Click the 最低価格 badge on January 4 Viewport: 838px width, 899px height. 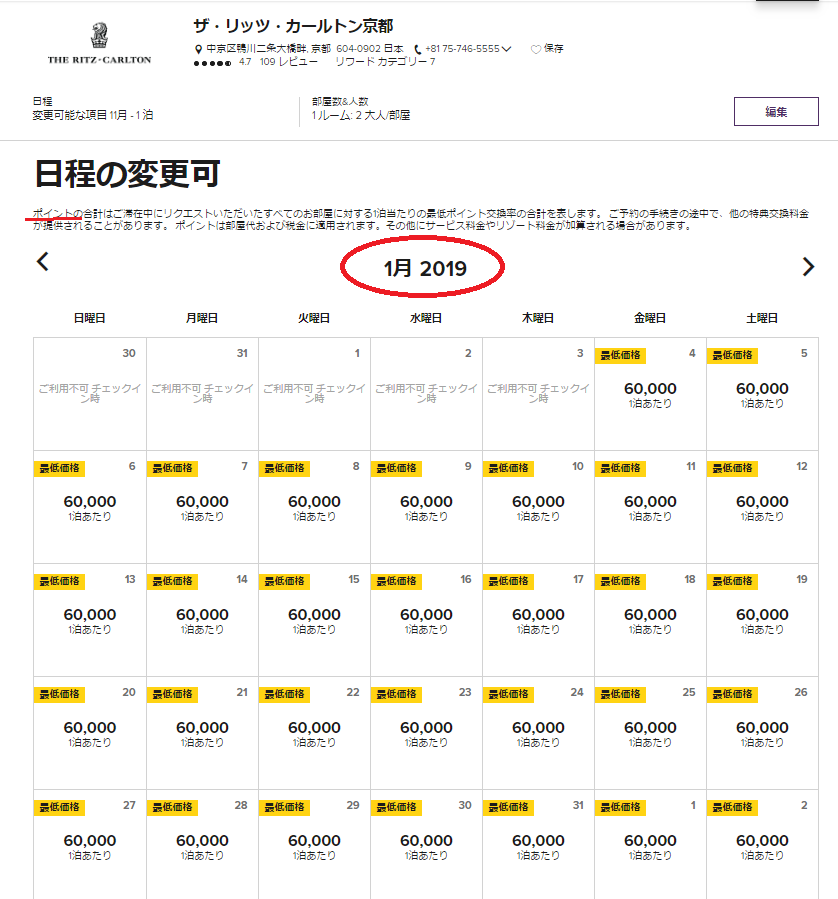(x=620, y=355)
